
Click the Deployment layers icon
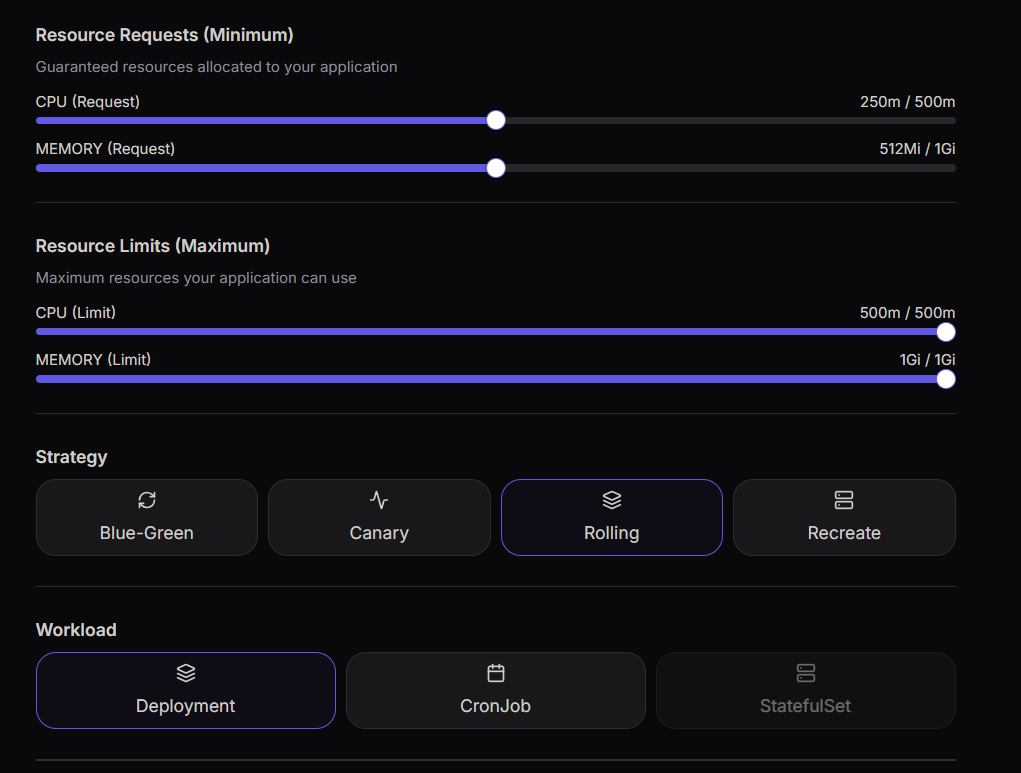[x=186, y=673]
